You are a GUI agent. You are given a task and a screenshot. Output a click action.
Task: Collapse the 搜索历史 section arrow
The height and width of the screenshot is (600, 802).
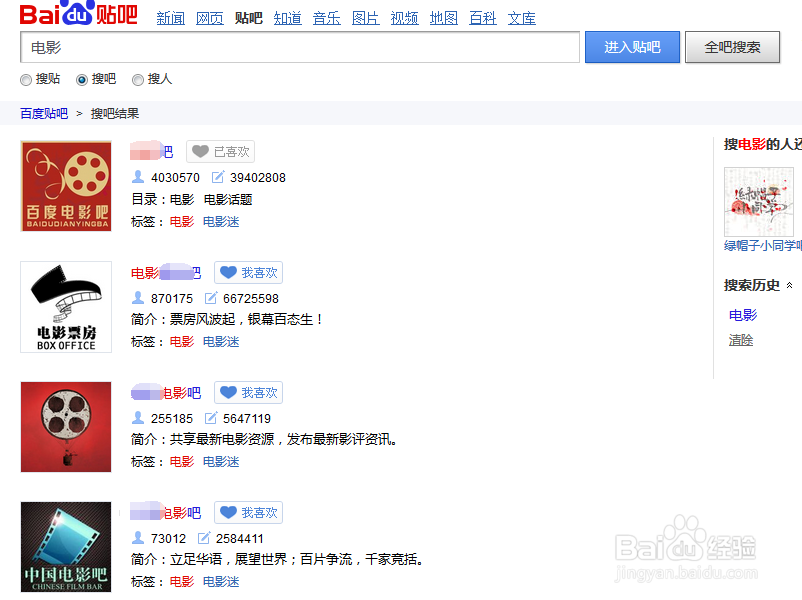pyautogui.click(x=789, y=285)
